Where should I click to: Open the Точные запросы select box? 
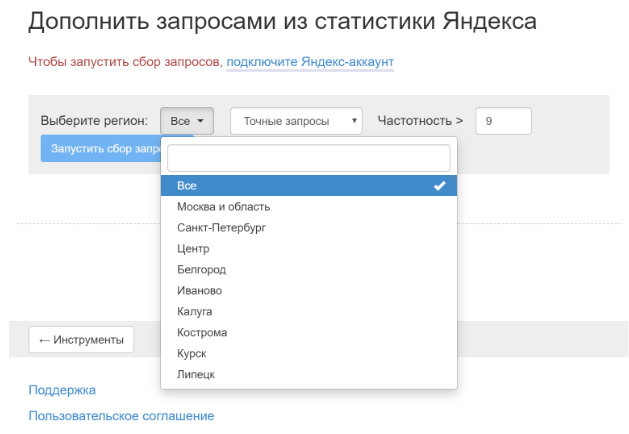tap(296, 121)
